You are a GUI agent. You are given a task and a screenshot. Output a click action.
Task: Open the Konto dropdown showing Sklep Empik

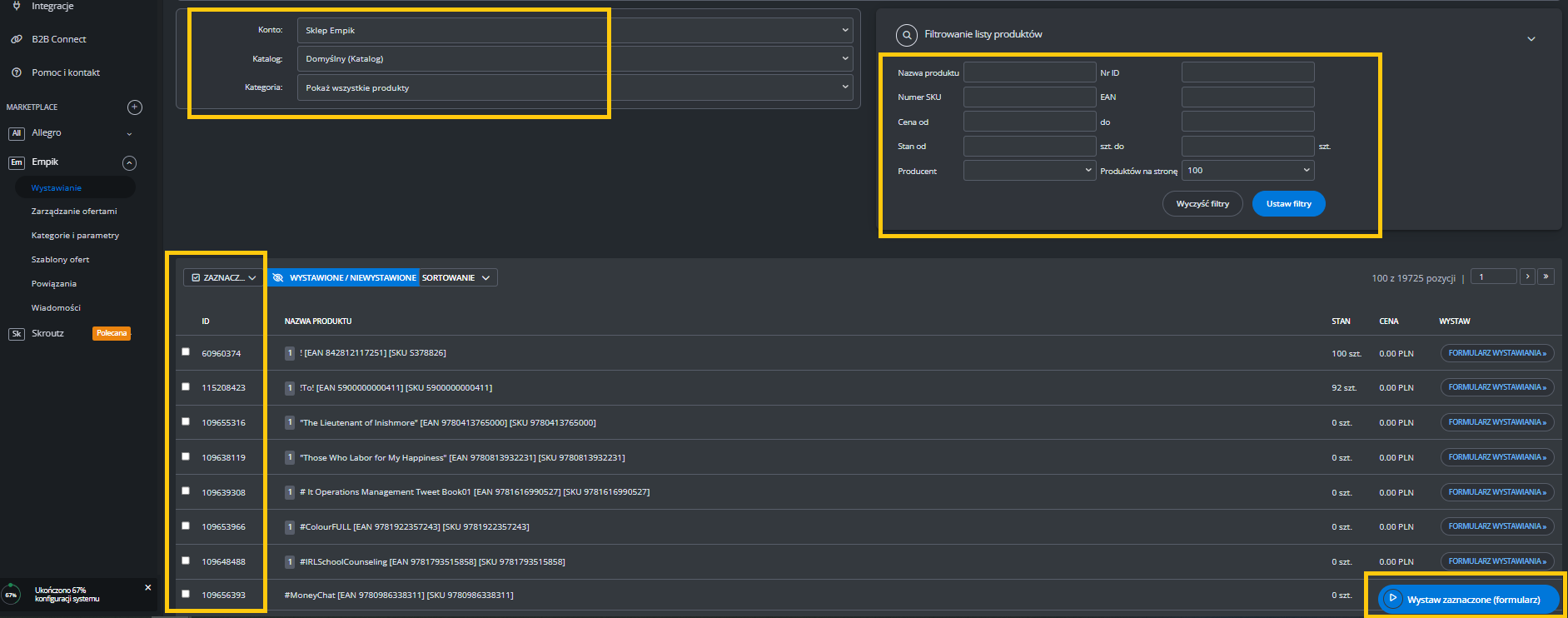575,30
